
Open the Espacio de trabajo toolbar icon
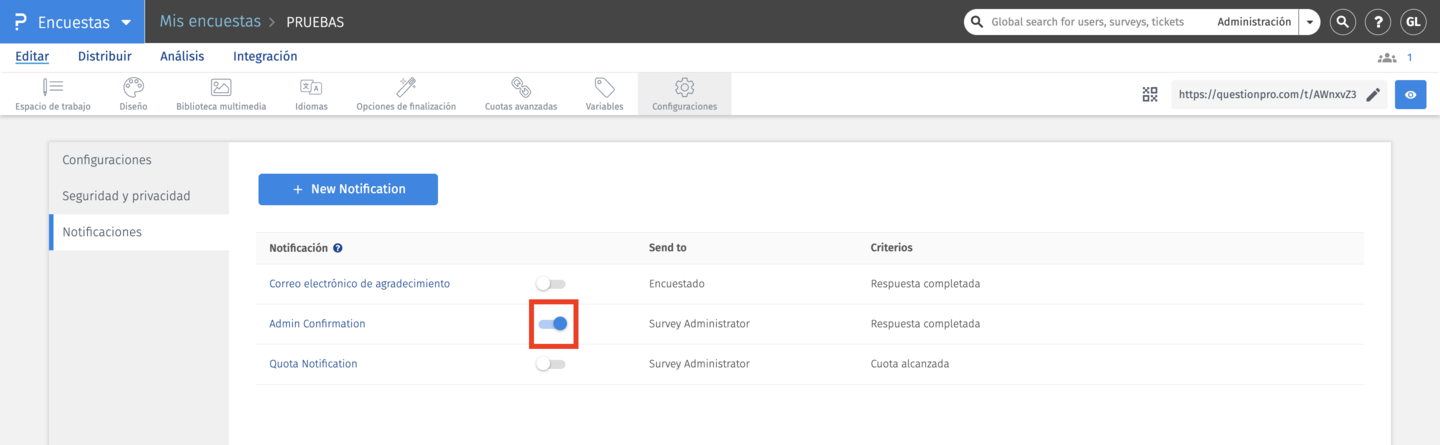click(53, 88)
